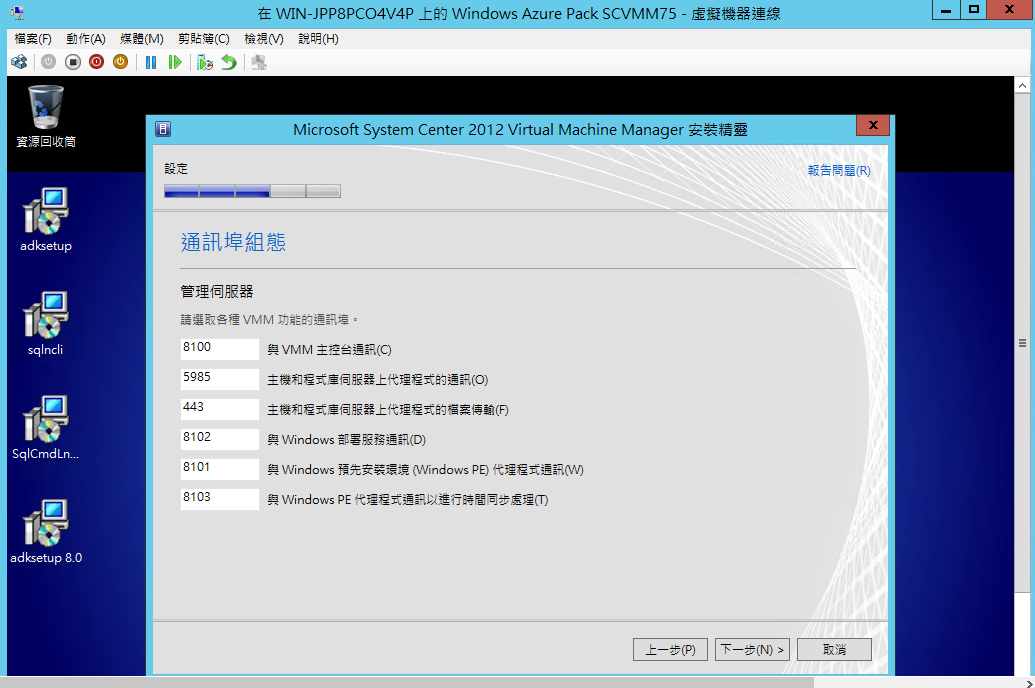
Task: Turn off the VM with the black stop icon
Action: pos(73,62)
